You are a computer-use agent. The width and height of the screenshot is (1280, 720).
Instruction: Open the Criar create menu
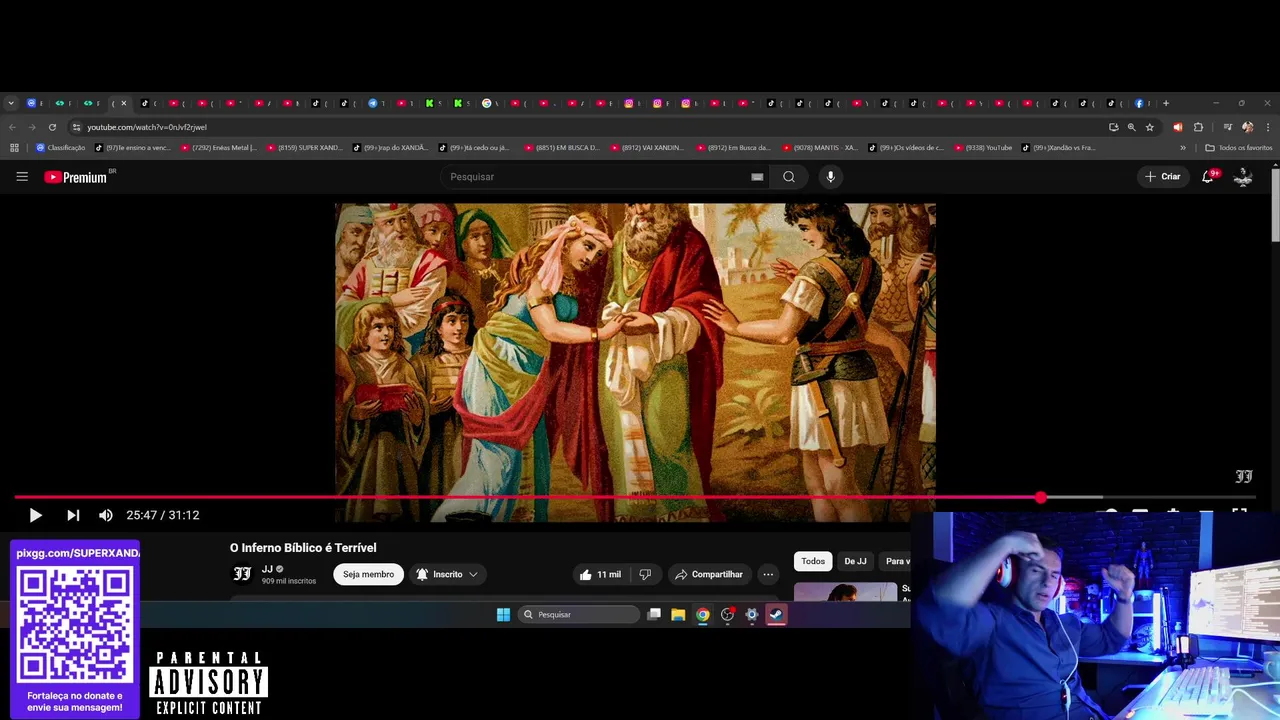(1163, 177)
